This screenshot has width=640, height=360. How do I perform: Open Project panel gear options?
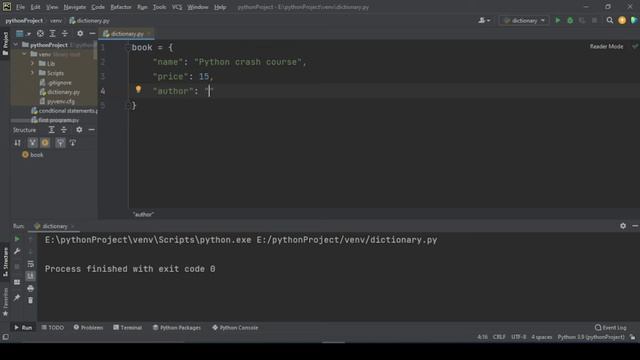coord(80,33)
